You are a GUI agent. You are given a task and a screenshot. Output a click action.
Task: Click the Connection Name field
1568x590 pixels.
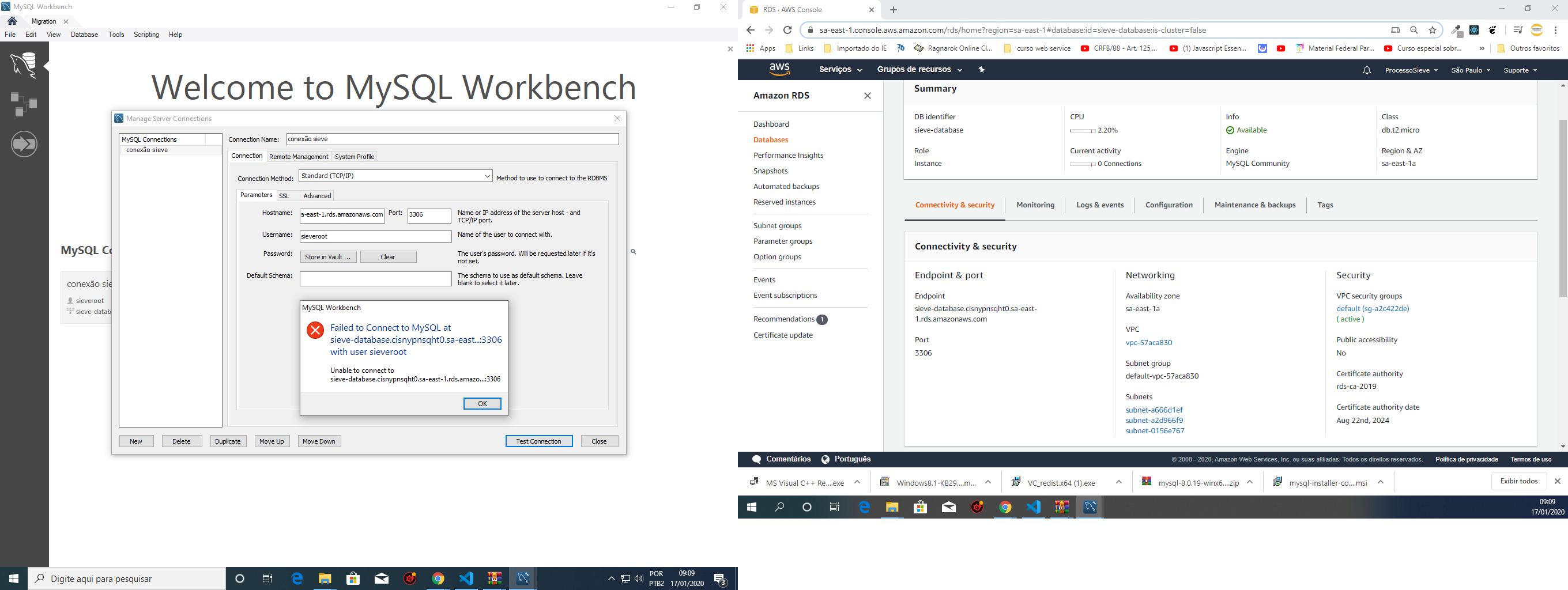point(453,139)
